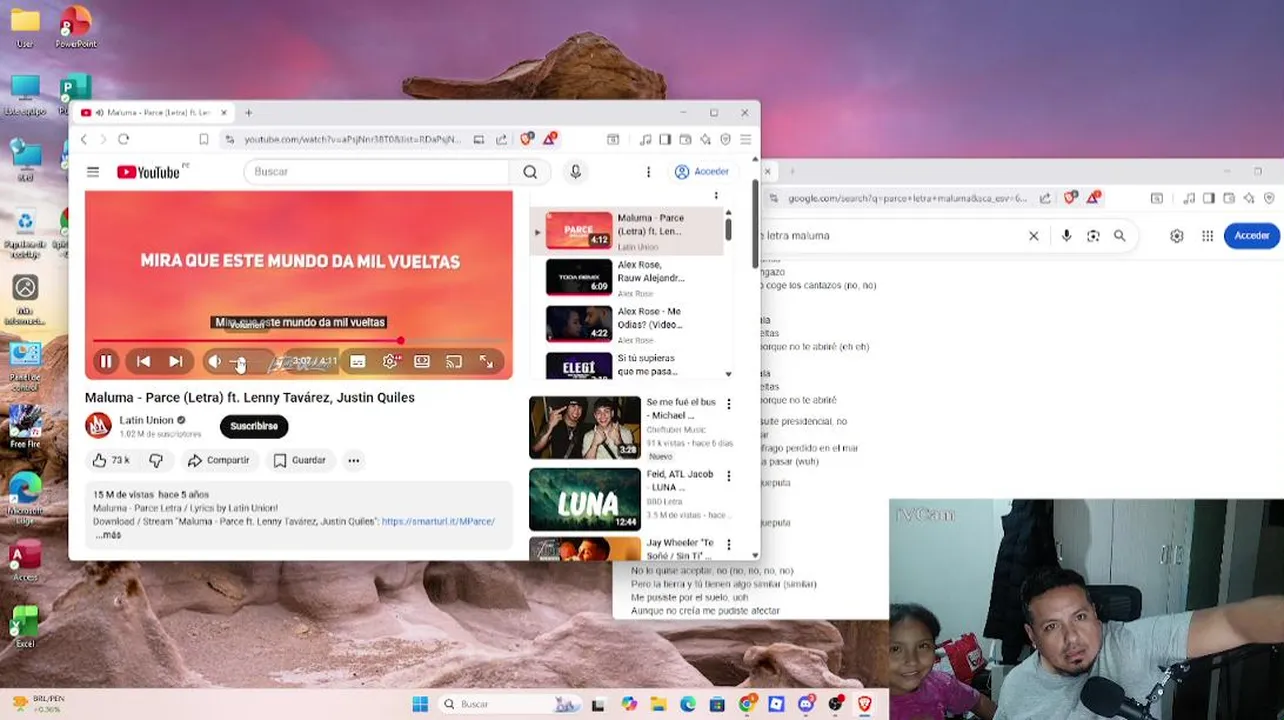Like the video with thumbs up
1284x720 pixels.
point(111,460)
